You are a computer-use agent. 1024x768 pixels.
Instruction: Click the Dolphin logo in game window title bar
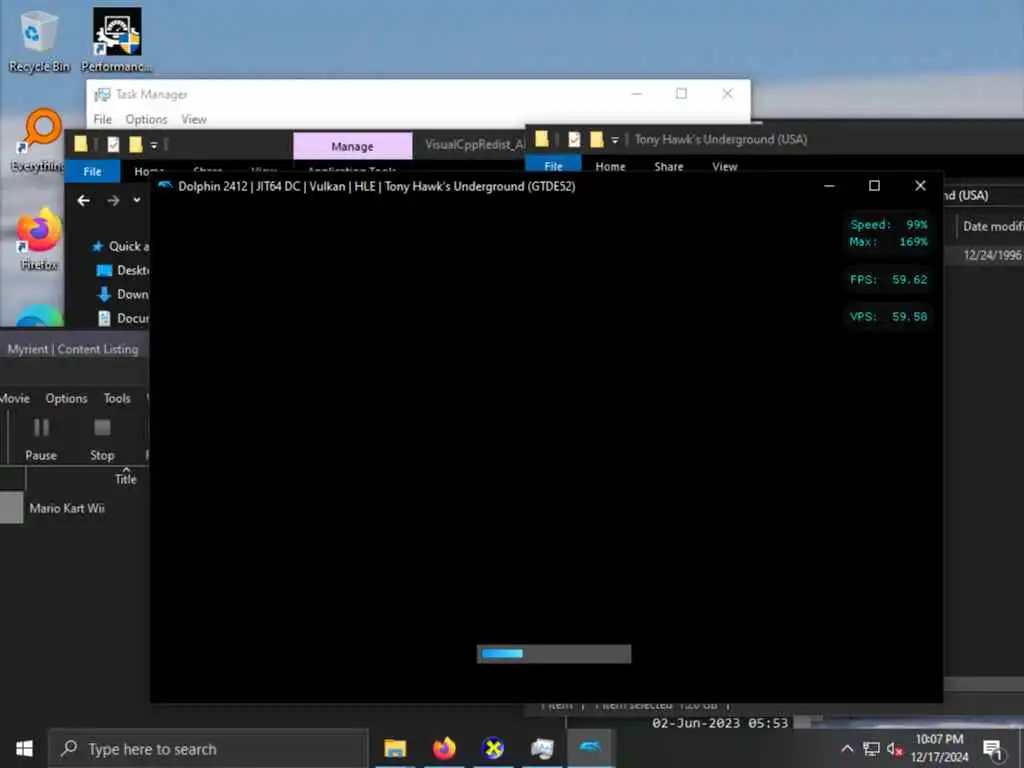165,186
